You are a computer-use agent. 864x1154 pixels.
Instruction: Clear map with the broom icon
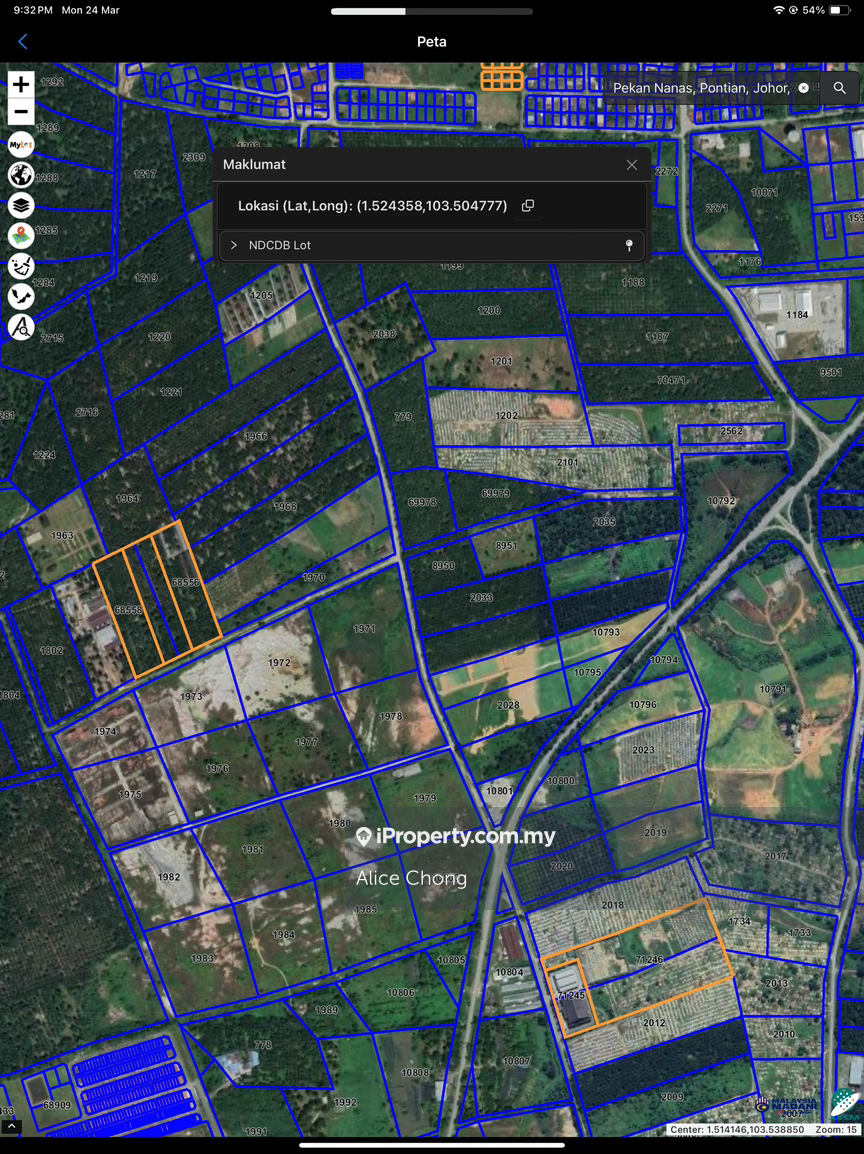point(21,266)
